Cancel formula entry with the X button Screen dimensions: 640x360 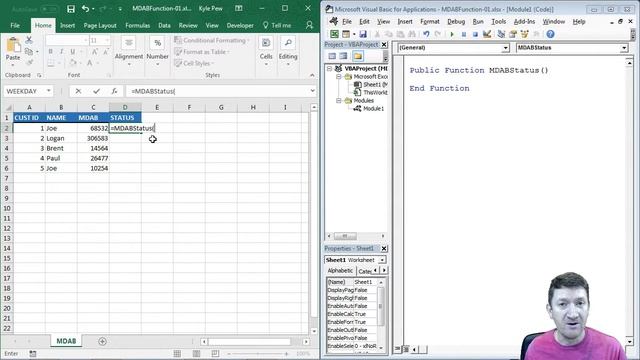point(78,91)
